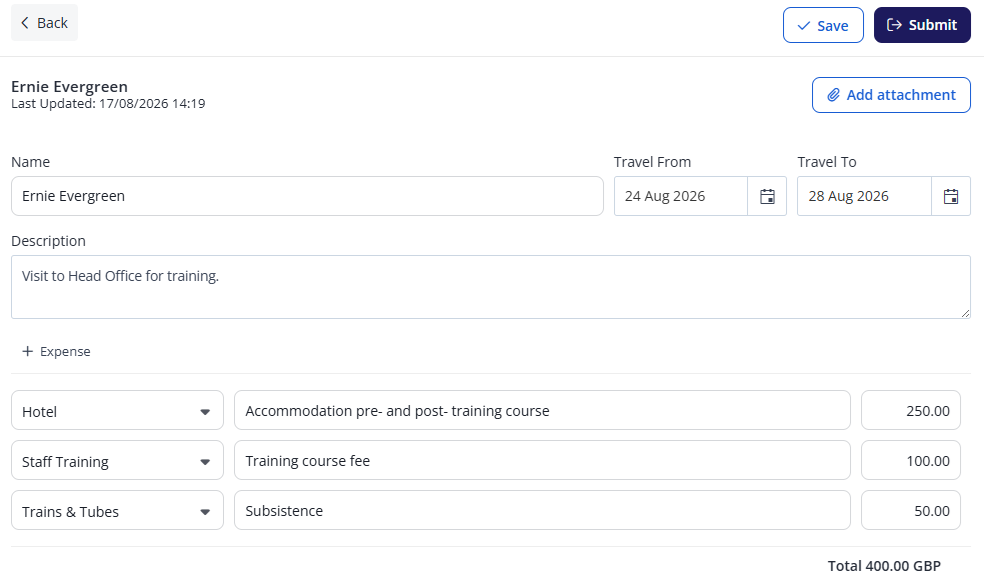Save the expense claim
This screenshot has width=984, height=582.
(823, 25)
